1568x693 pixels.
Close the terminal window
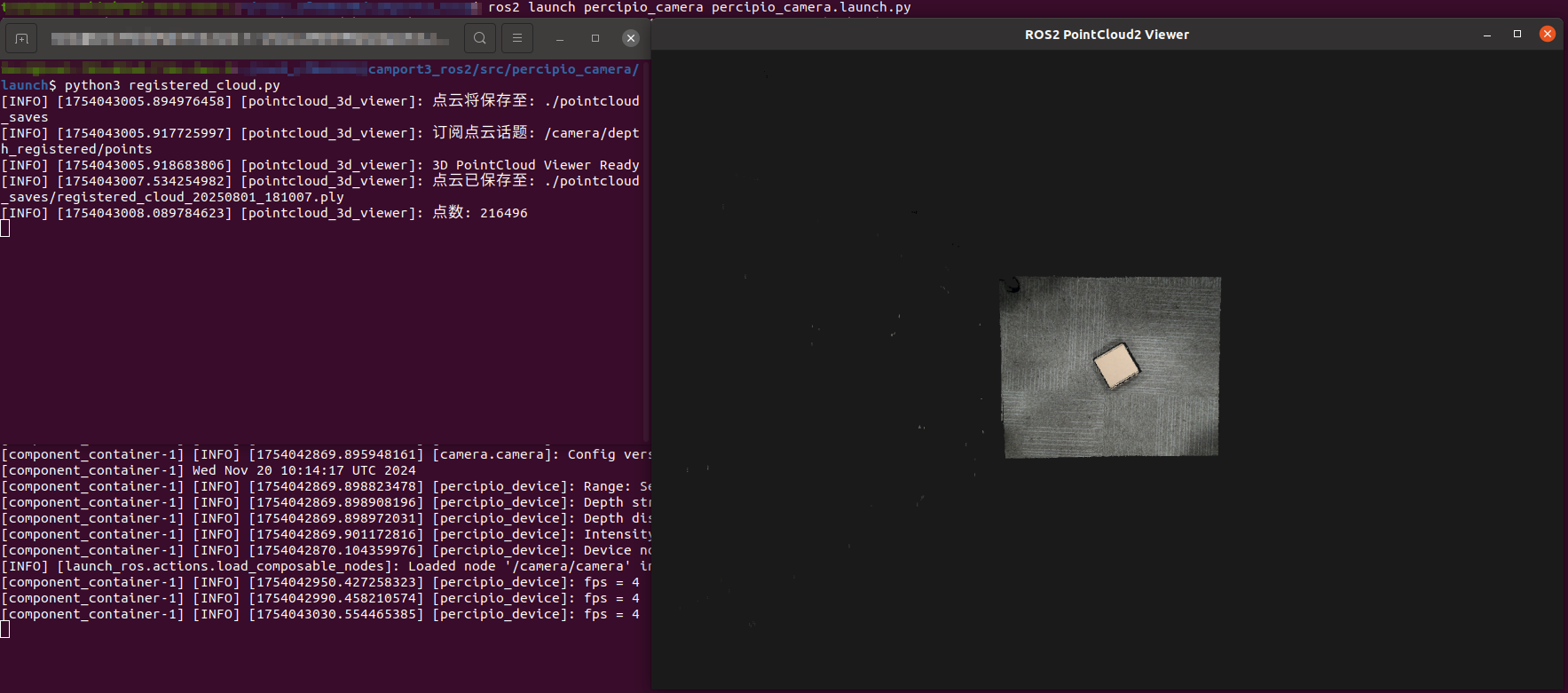631,38
